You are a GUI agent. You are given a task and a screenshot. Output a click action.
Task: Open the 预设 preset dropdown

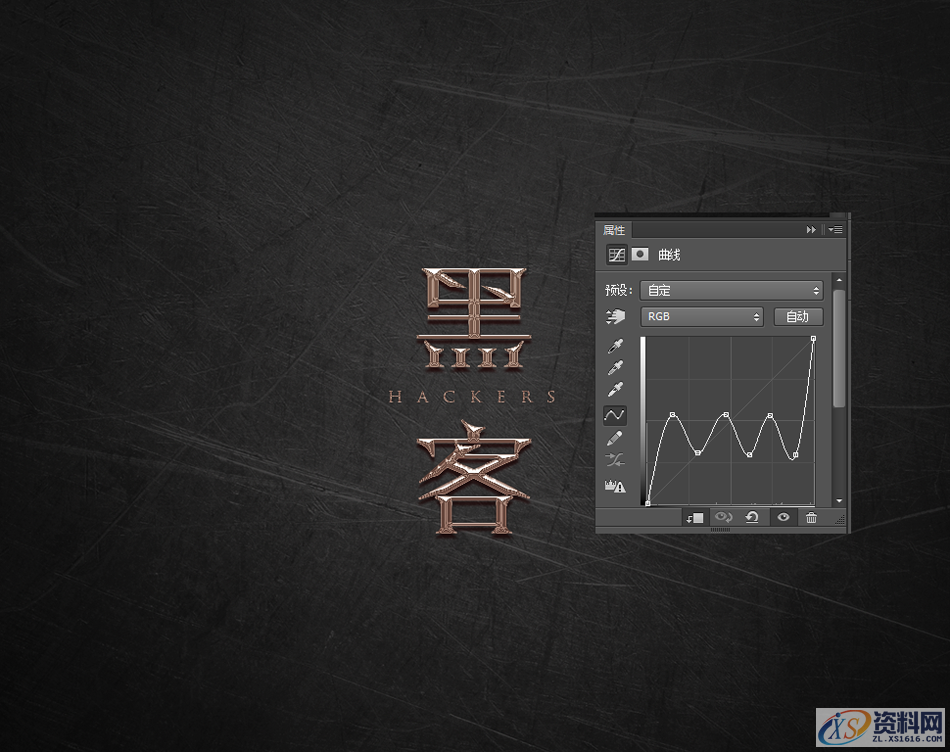click(731, 290)
